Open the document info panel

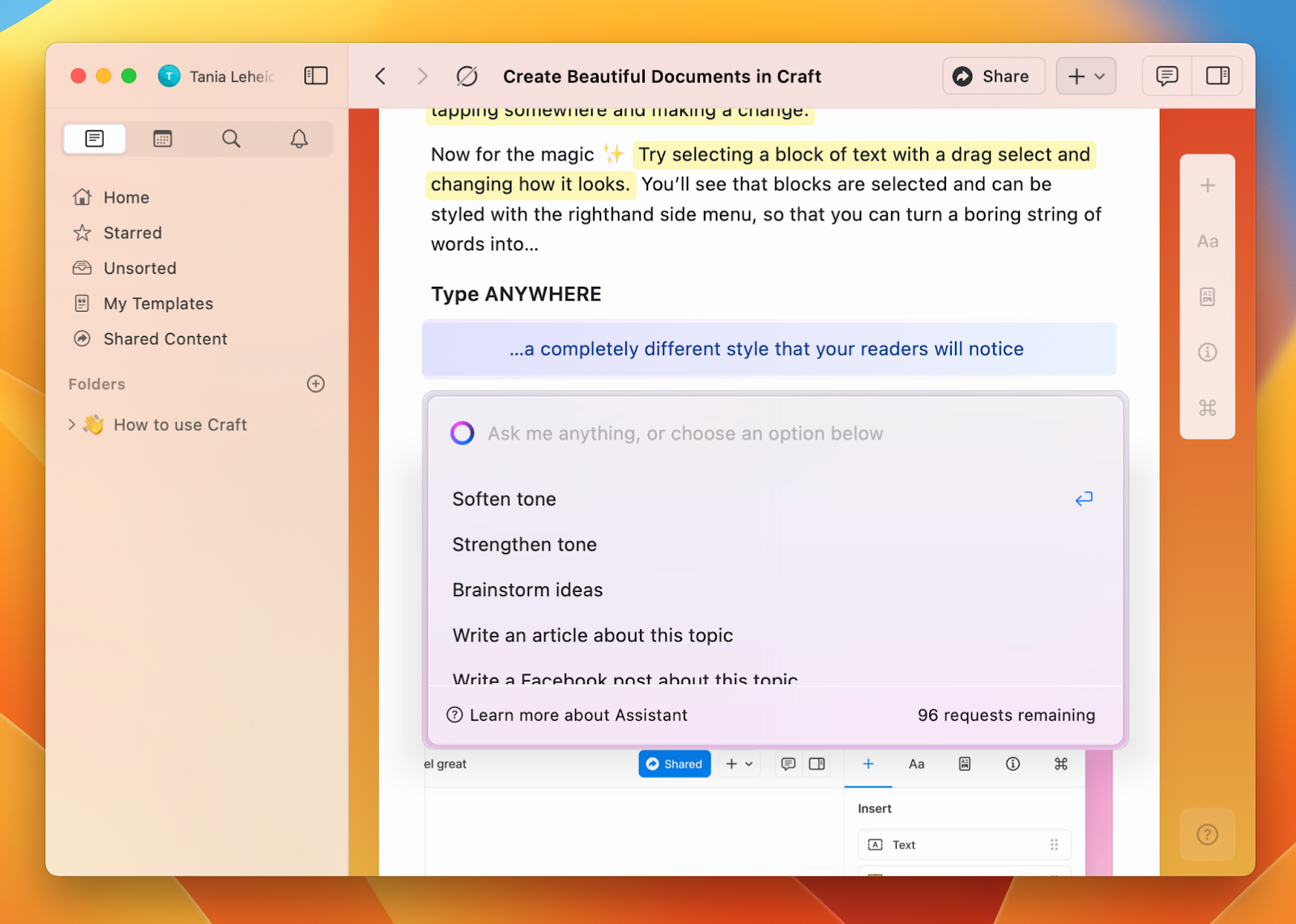point(1208,352)
